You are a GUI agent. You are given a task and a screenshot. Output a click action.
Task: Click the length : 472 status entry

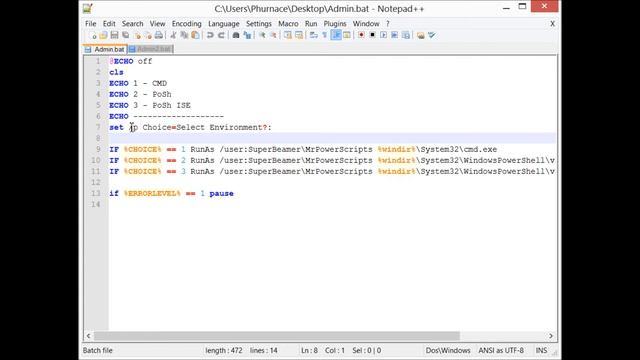click(224, 350)
